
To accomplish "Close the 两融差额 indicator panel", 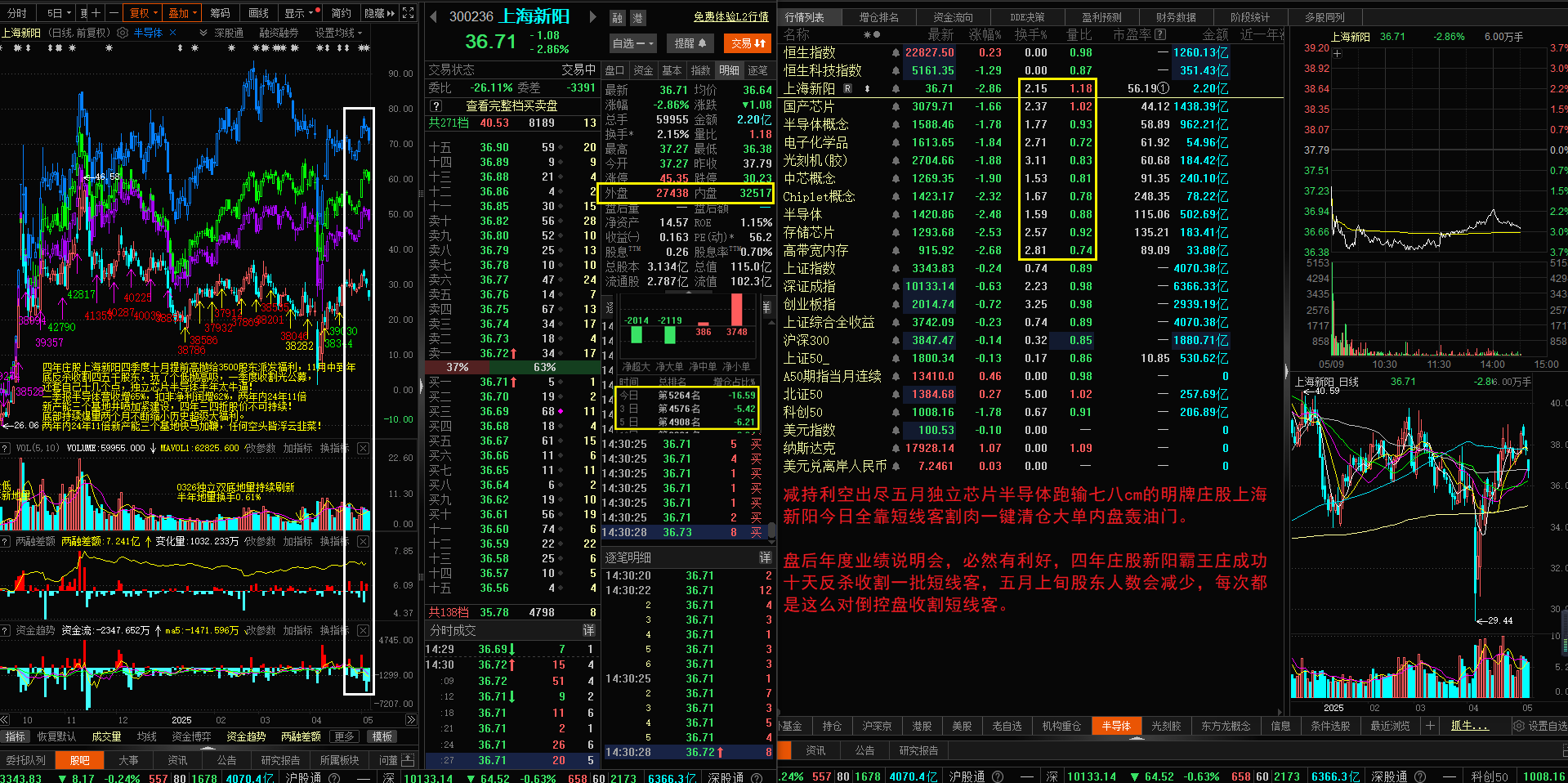I will [363, 541].
